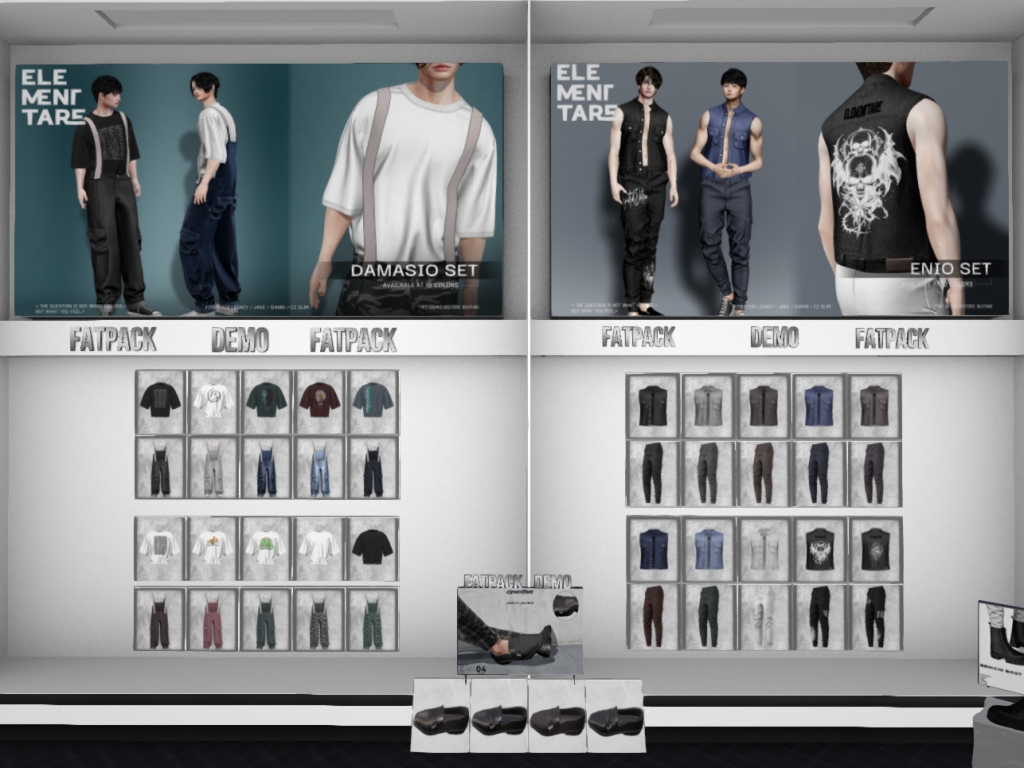Click the left FATPACK sign under Enio poster
Screen dimensions: 1024x768
638,337
